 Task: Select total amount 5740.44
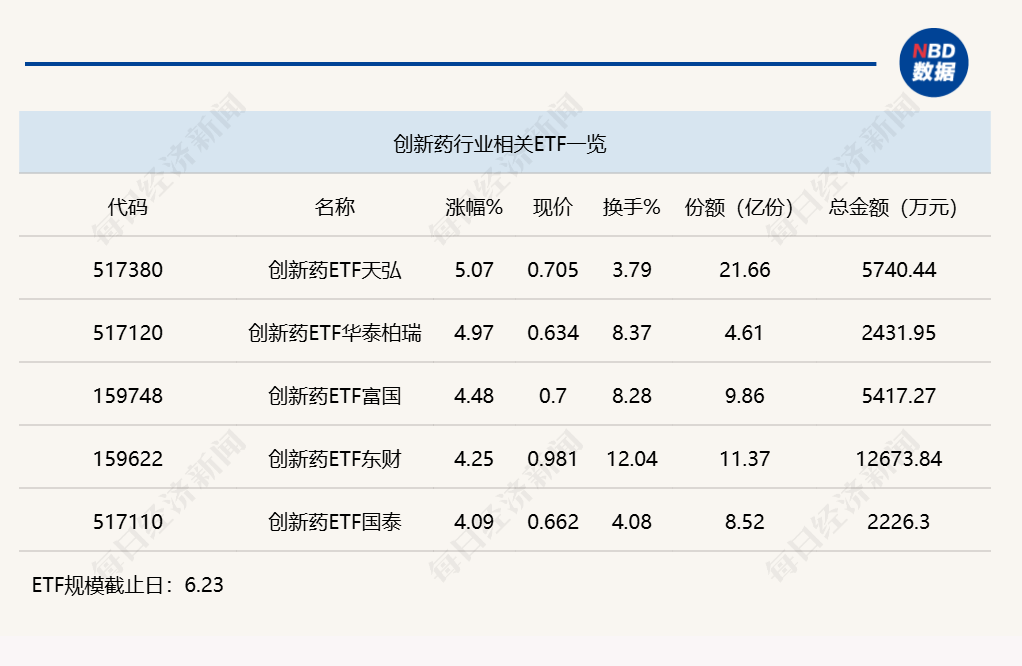(x=899, y=270)
